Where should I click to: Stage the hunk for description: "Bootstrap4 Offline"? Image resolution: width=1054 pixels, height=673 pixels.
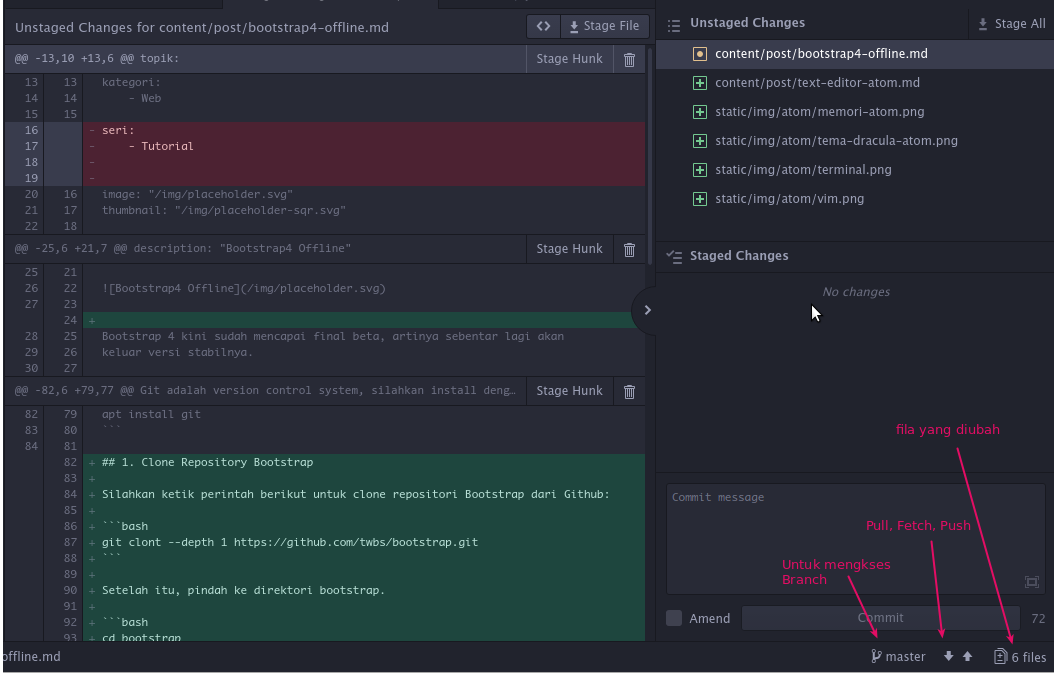[568, 248]
